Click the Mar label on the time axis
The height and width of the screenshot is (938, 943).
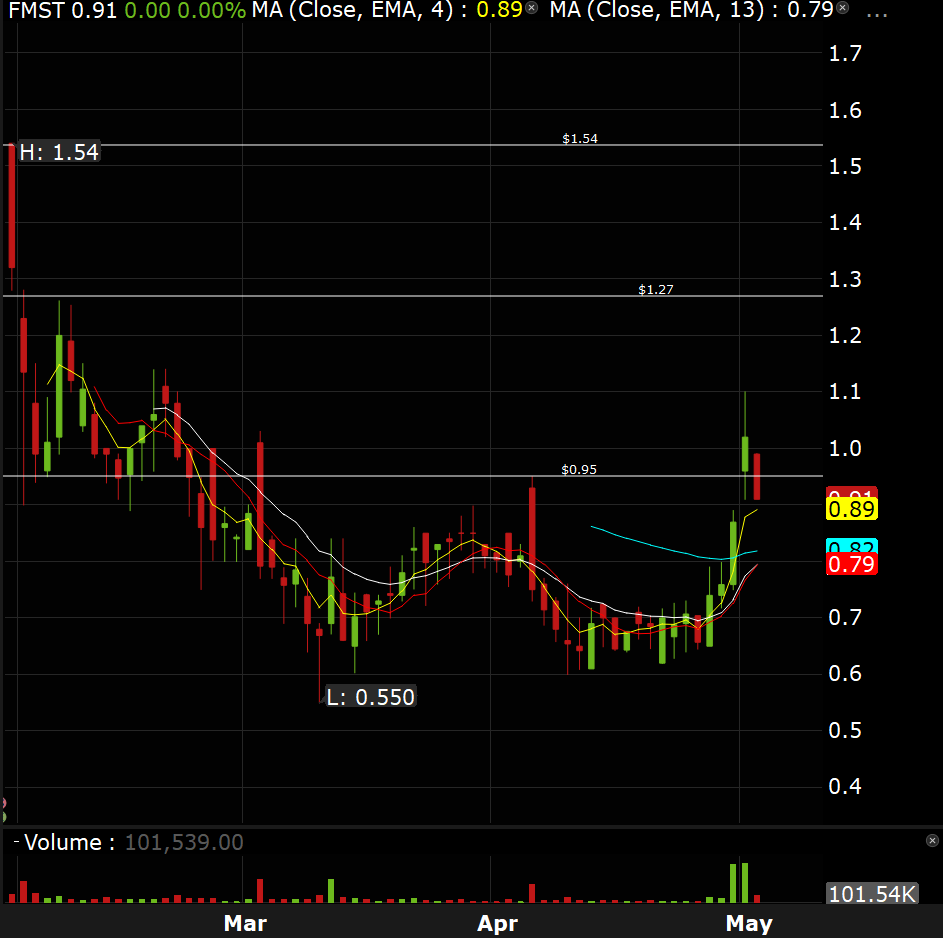tap(245, 923)
